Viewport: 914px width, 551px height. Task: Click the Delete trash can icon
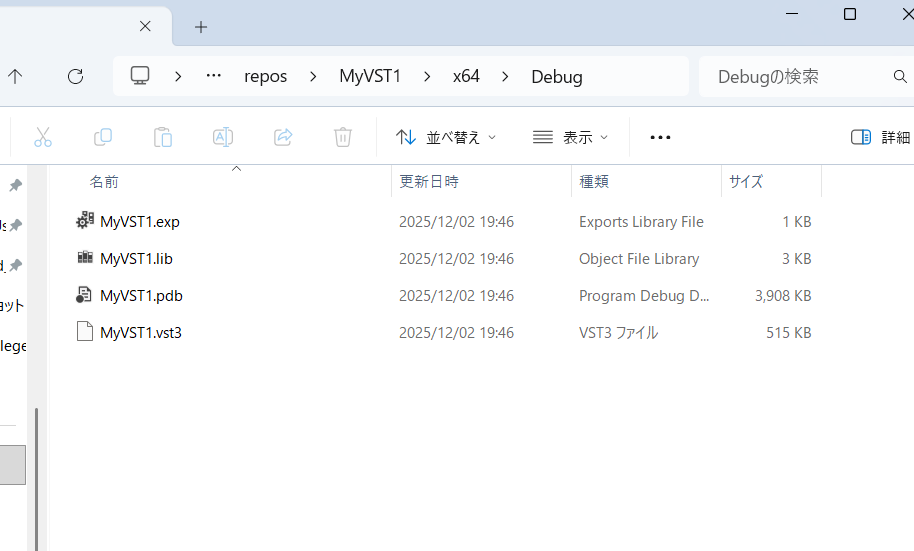[343, 137]
